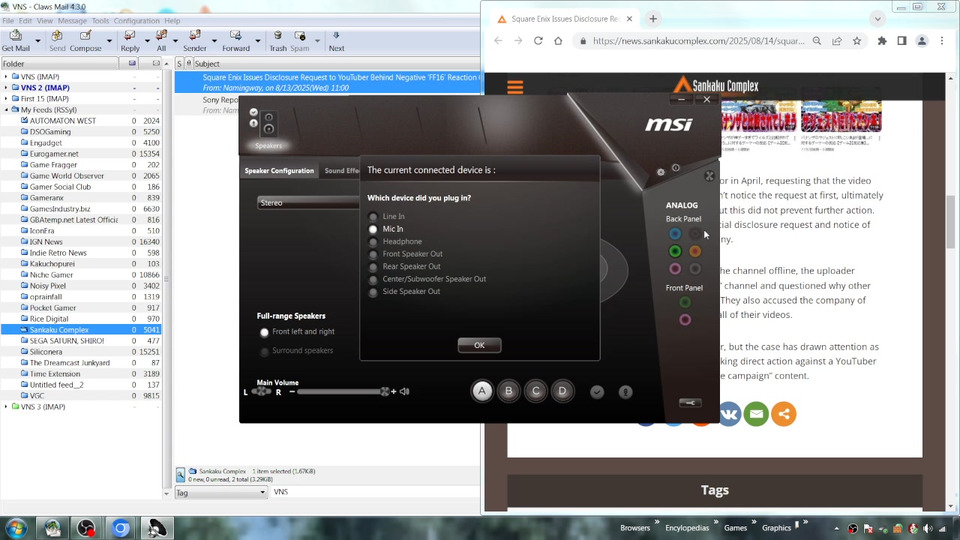Click the VK share icon
Screen dimensions: 960x540
729,414
